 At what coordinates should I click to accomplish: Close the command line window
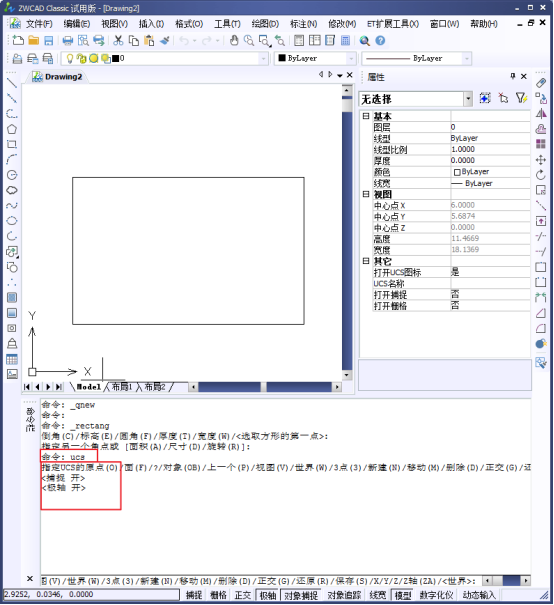tap(30, 578)
